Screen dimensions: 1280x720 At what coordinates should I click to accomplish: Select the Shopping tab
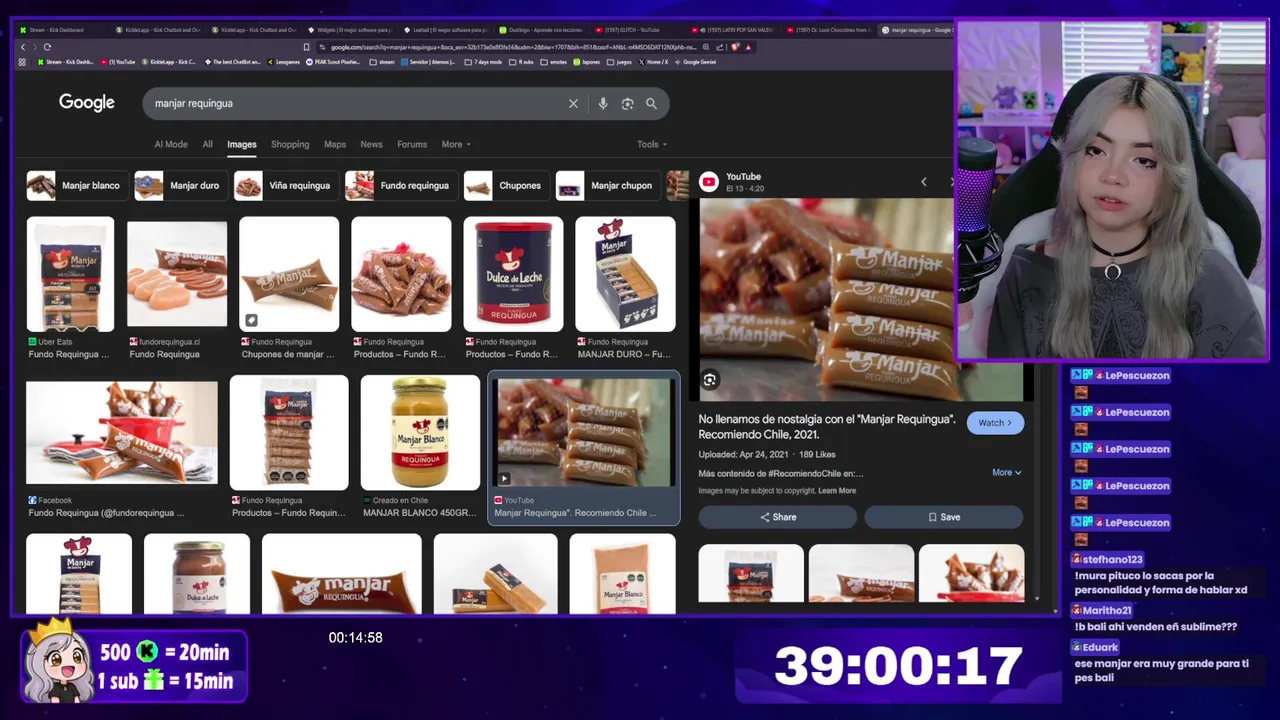pos(290,144)
